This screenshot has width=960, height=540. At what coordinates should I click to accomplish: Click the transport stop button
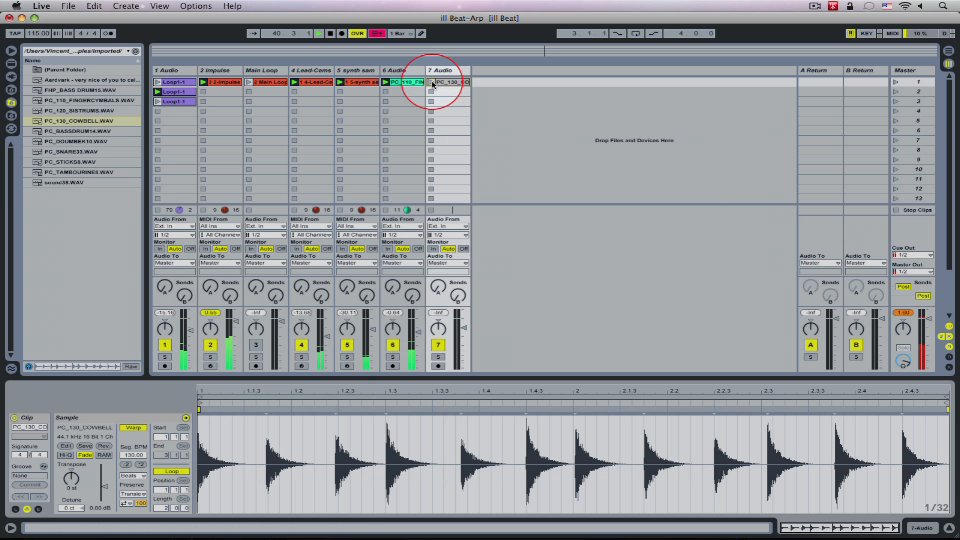click(330, 33)
